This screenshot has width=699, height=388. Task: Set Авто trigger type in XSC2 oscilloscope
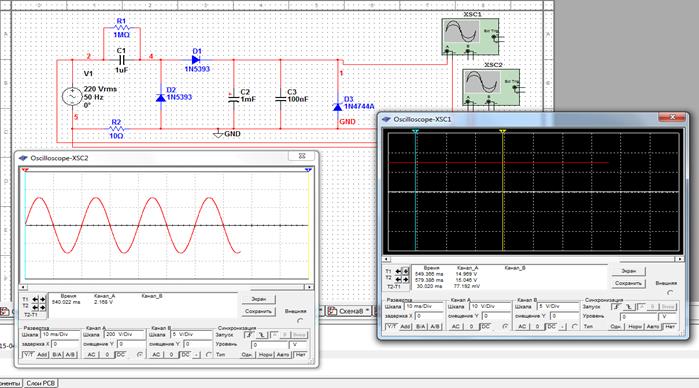click(283, 355)
